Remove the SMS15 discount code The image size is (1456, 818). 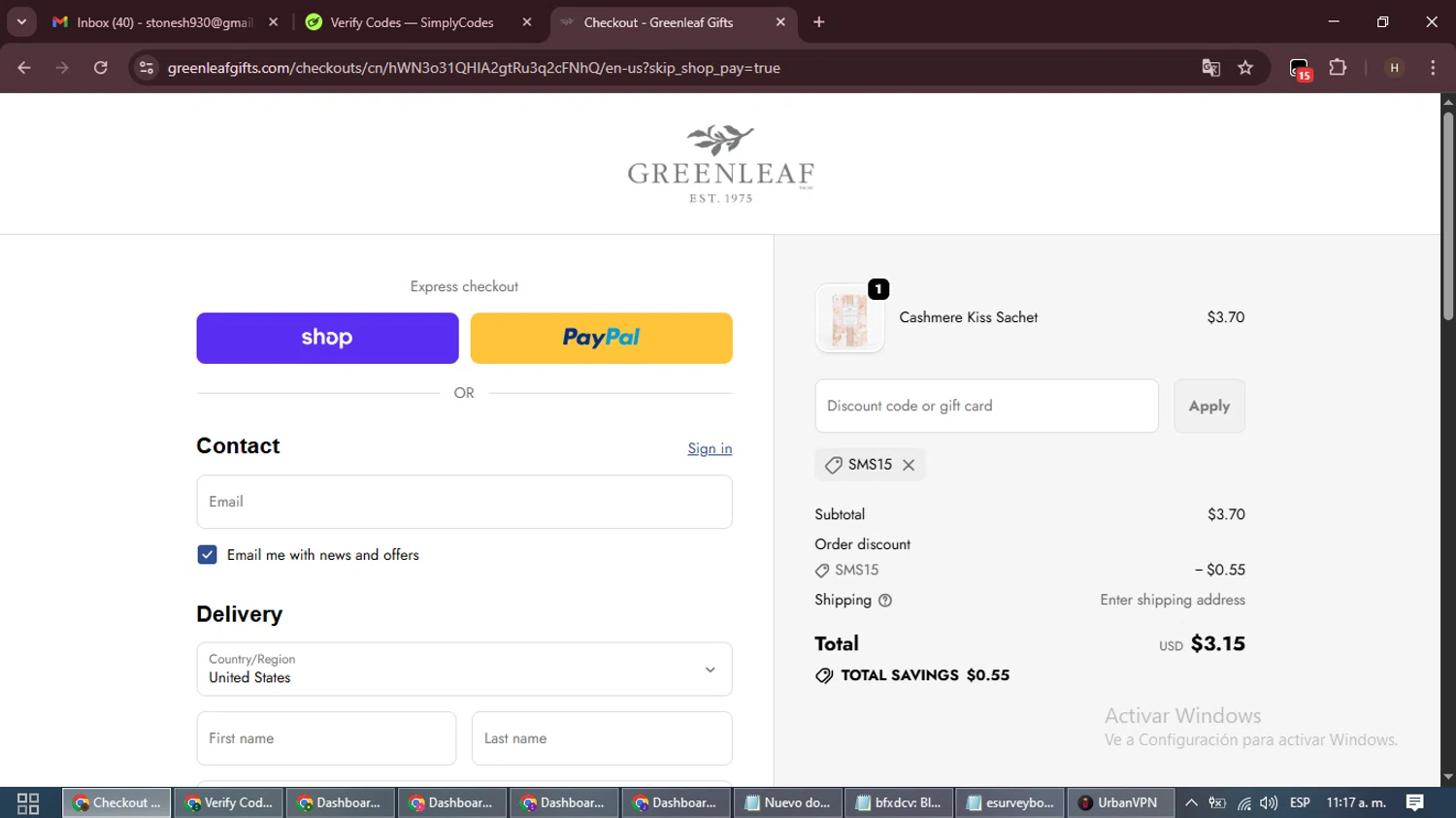pyautogui.click(x=909, y=465)
